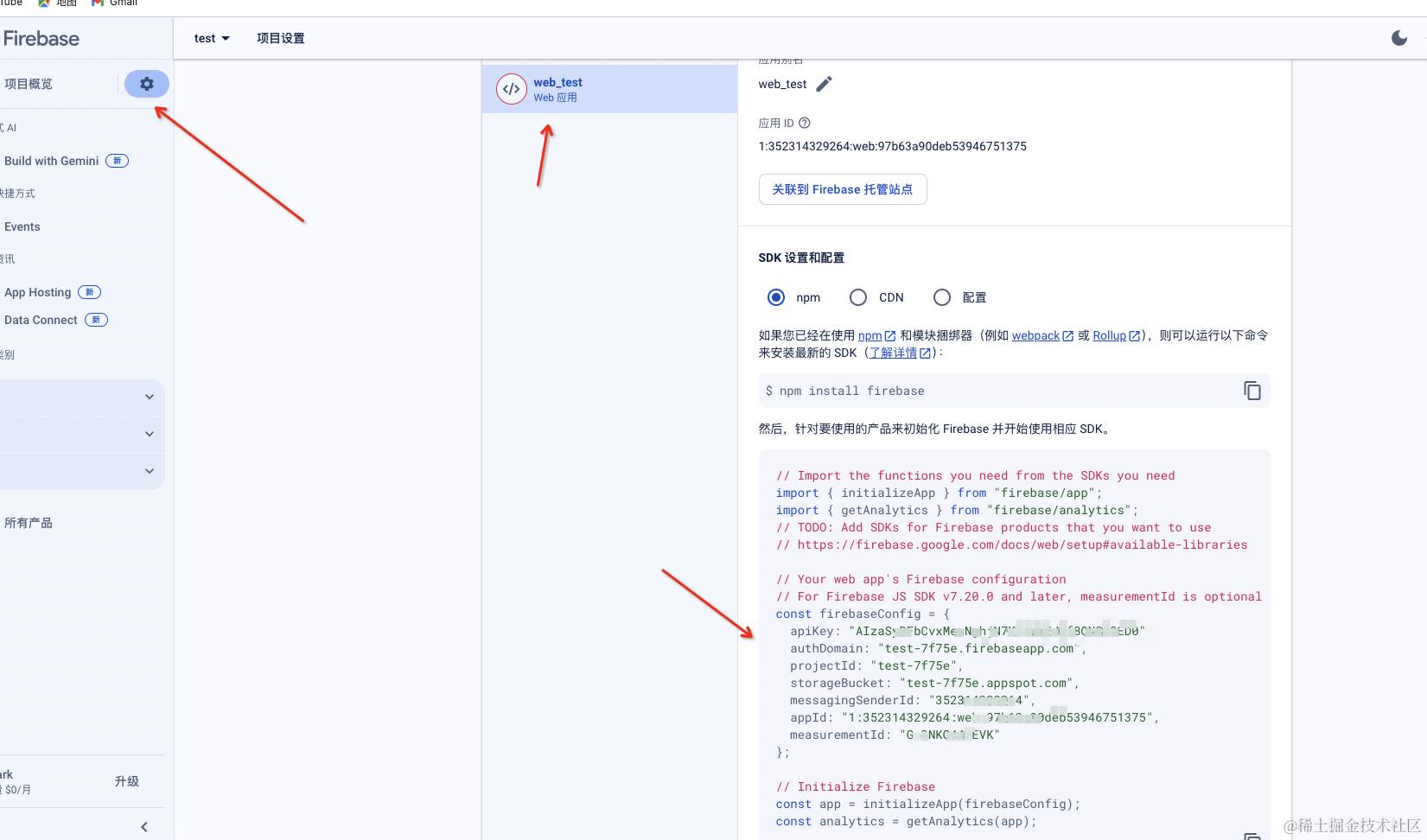
Task: Click the web_test nickname value under 应用别名
Action: pyautogui.click(x=782, y=84)
